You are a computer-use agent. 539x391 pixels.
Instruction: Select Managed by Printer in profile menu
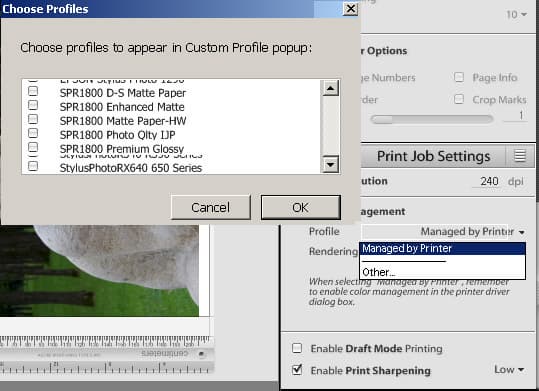click(442, 248)
